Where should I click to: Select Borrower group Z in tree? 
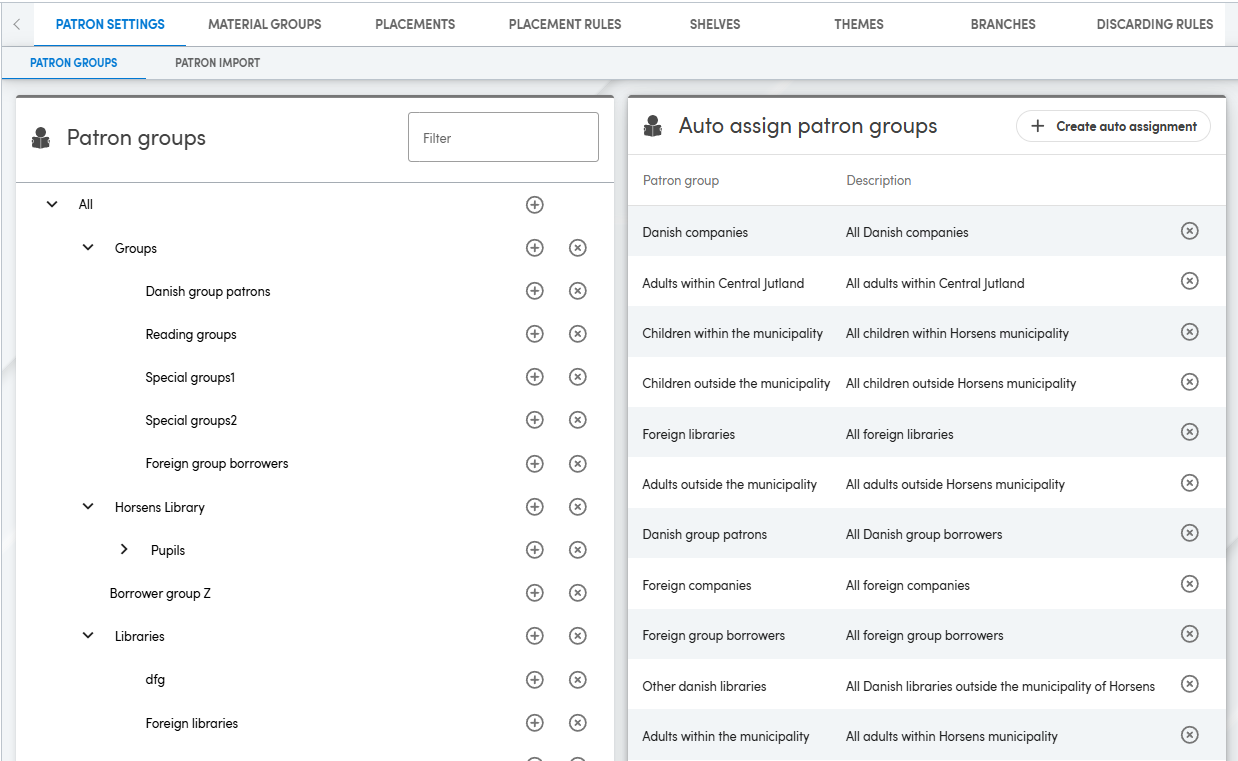tap(160, 593)
